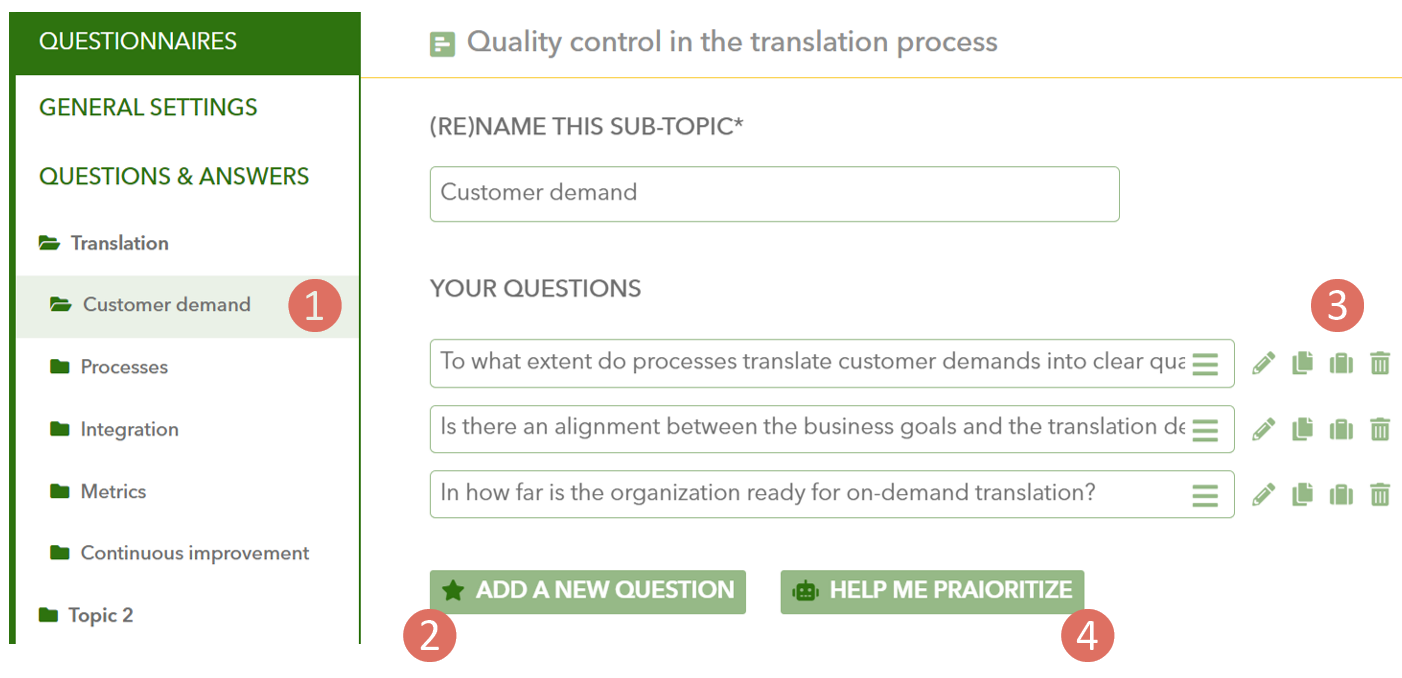Click the trash icon on the second question
Screen dimensions: 1402x678
(1380, 429)
